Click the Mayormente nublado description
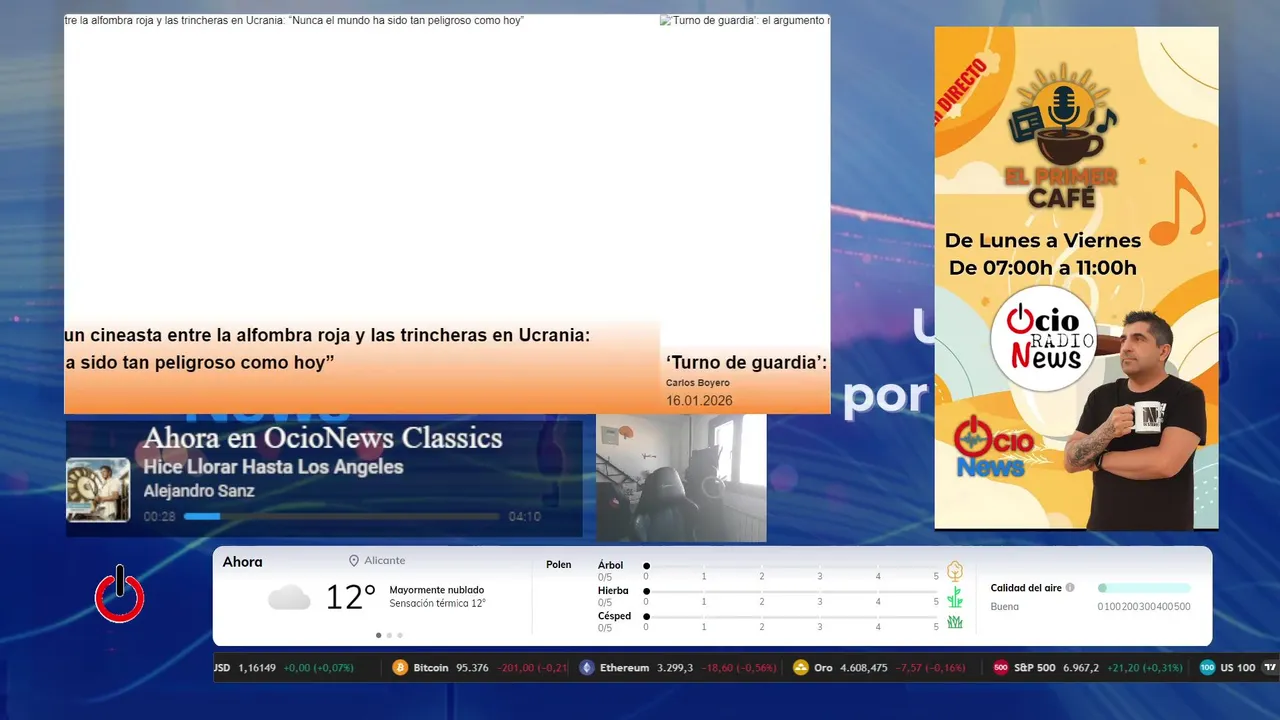The height and width of the screenshot is (720, 1280). click(x=437, y=590)
